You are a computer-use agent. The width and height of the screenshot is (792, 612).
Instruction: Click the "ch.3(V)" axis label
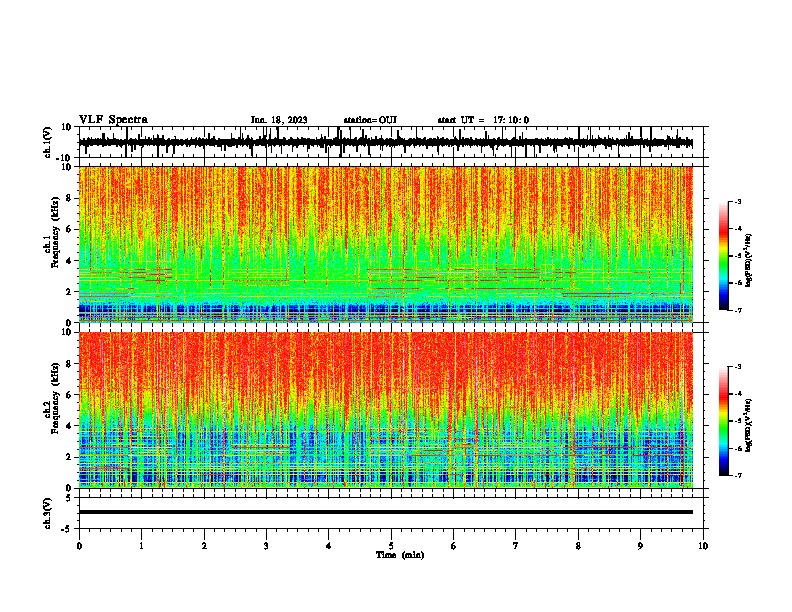coord(48,513)
